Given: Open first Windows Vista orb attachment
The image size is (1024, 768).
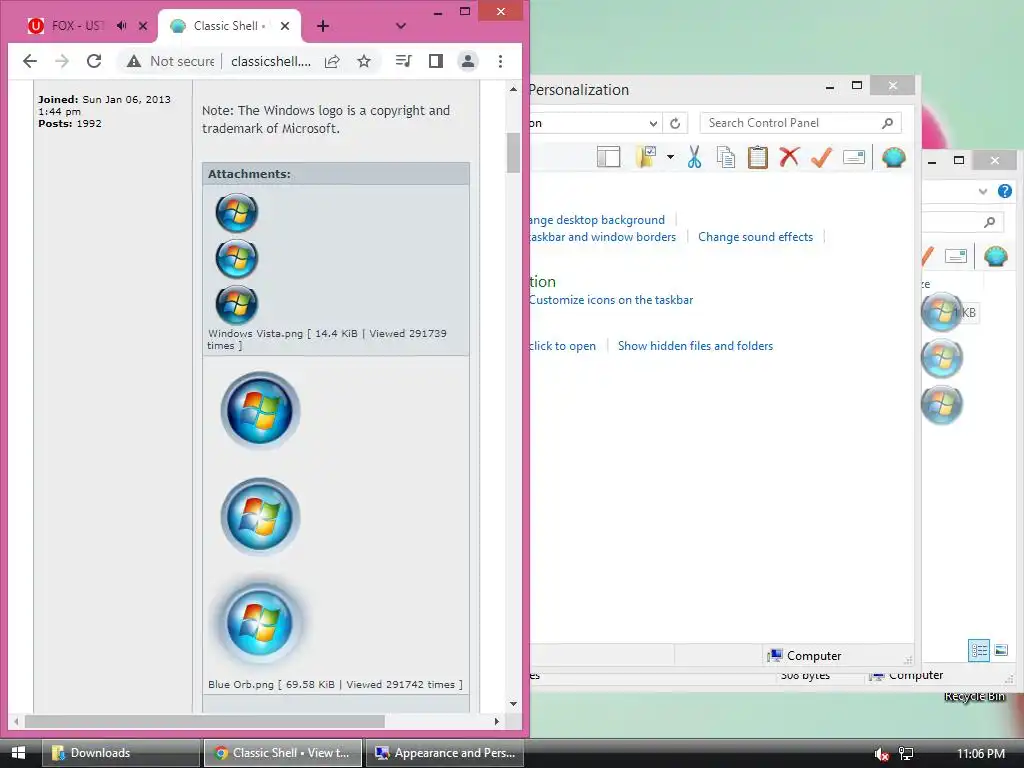Looking at the screenshot, I should [x=236, y=213].
